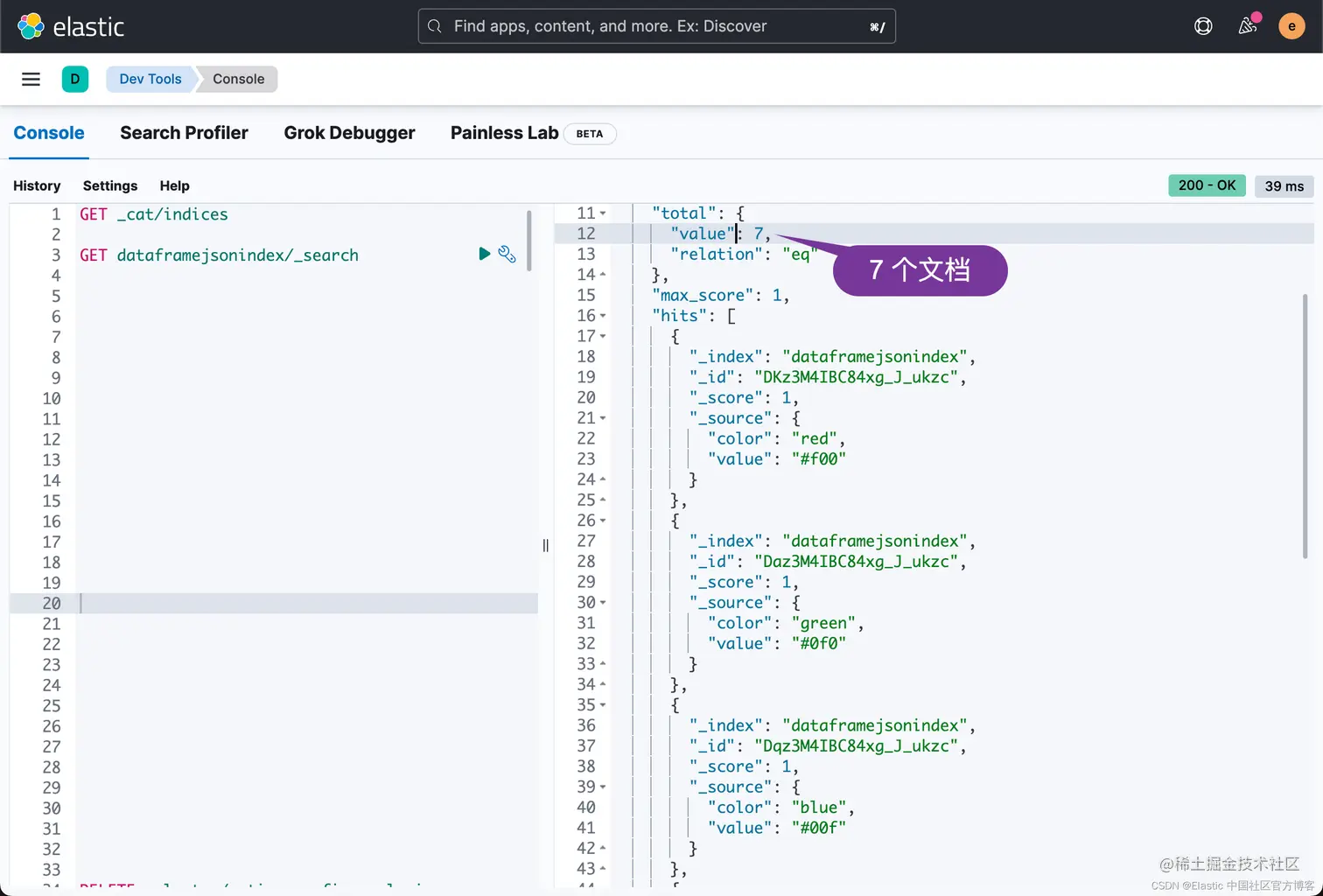This screenshot has width=1323, height=896.
Task: Click the "color": "red" line
Action: 775,438
